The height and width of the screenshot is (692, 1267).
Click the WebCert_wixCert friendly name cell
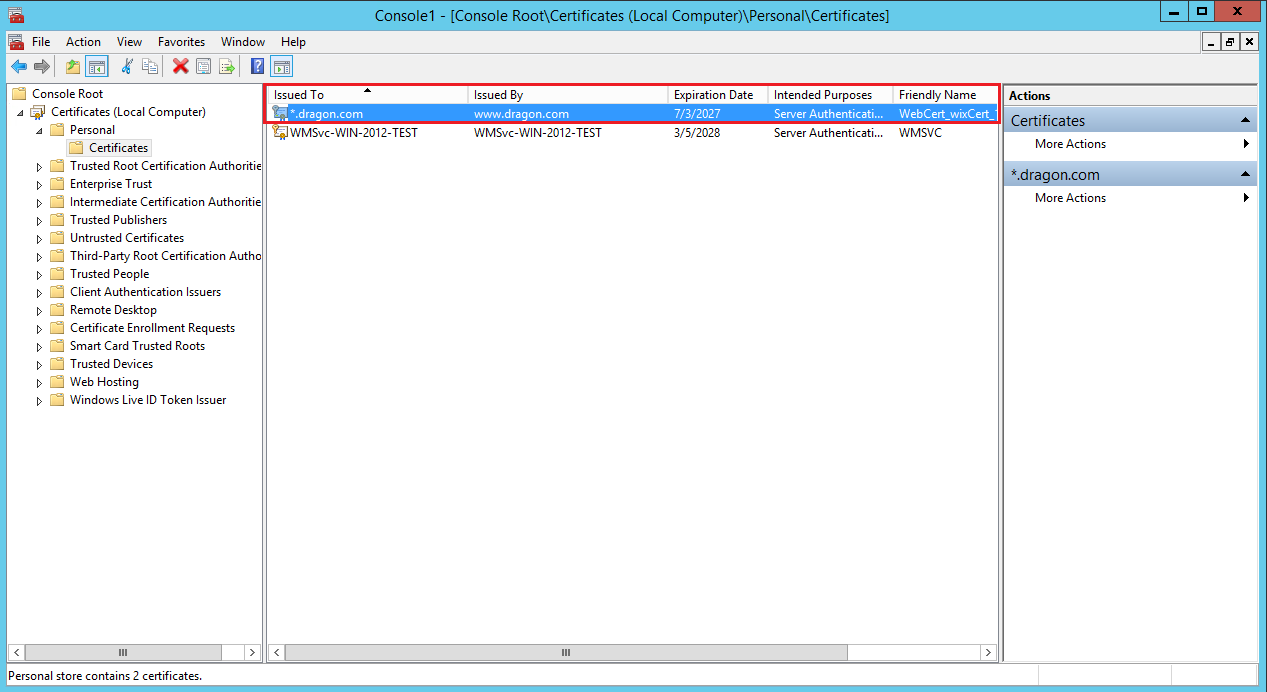(947, 114)
